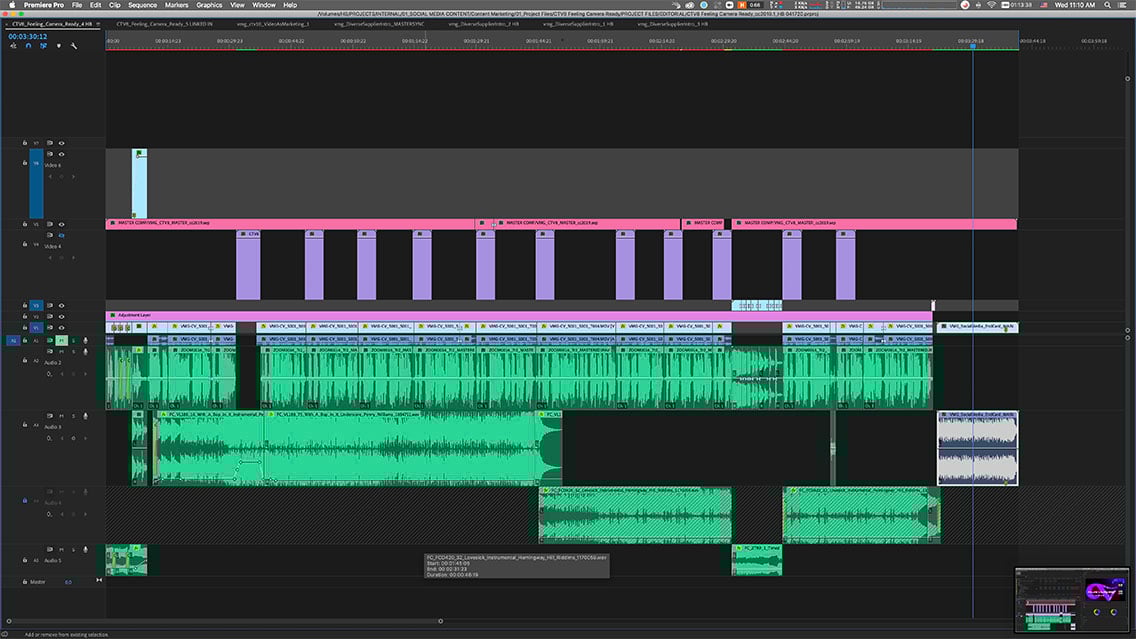The height and width of the screenshot is (639, 1136).
Task: Select the Insert and overwrite sequences as nests icon
Action: pos(15,46)
